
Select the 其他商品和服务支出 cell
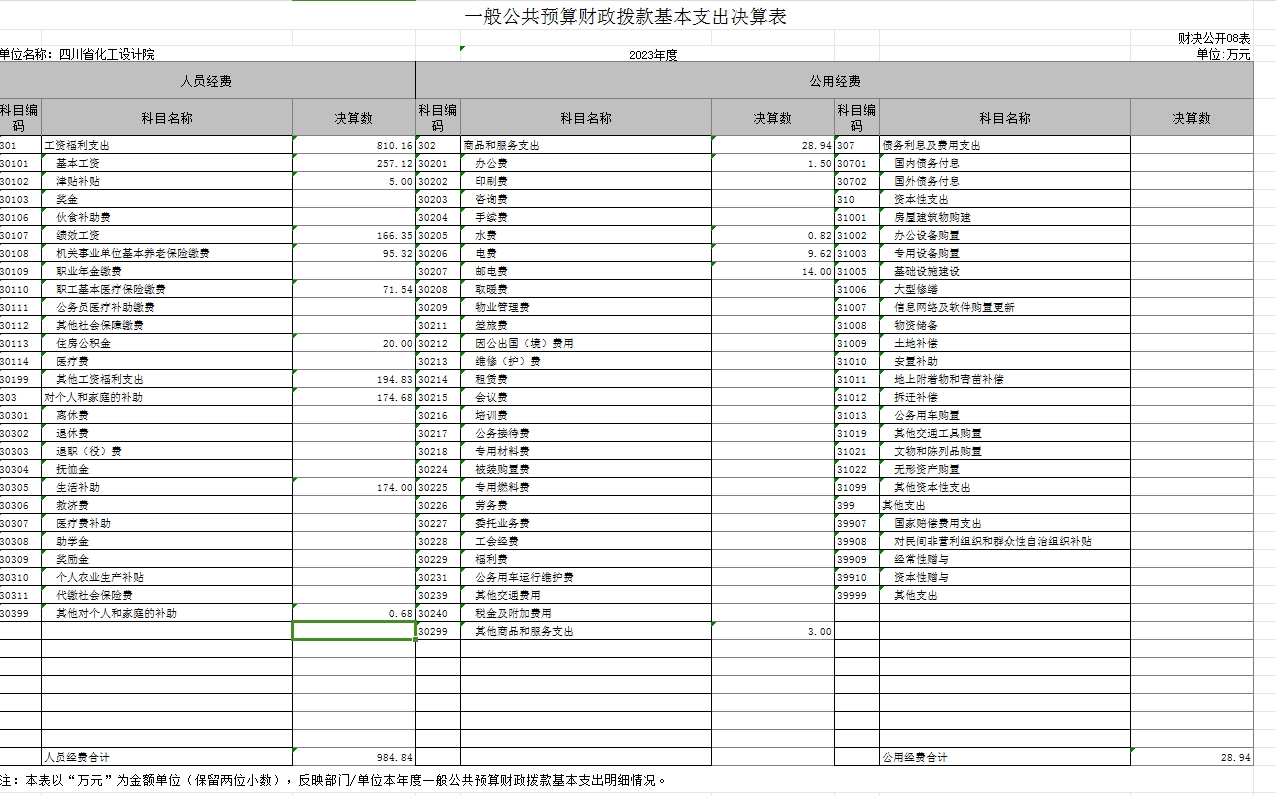586,631
